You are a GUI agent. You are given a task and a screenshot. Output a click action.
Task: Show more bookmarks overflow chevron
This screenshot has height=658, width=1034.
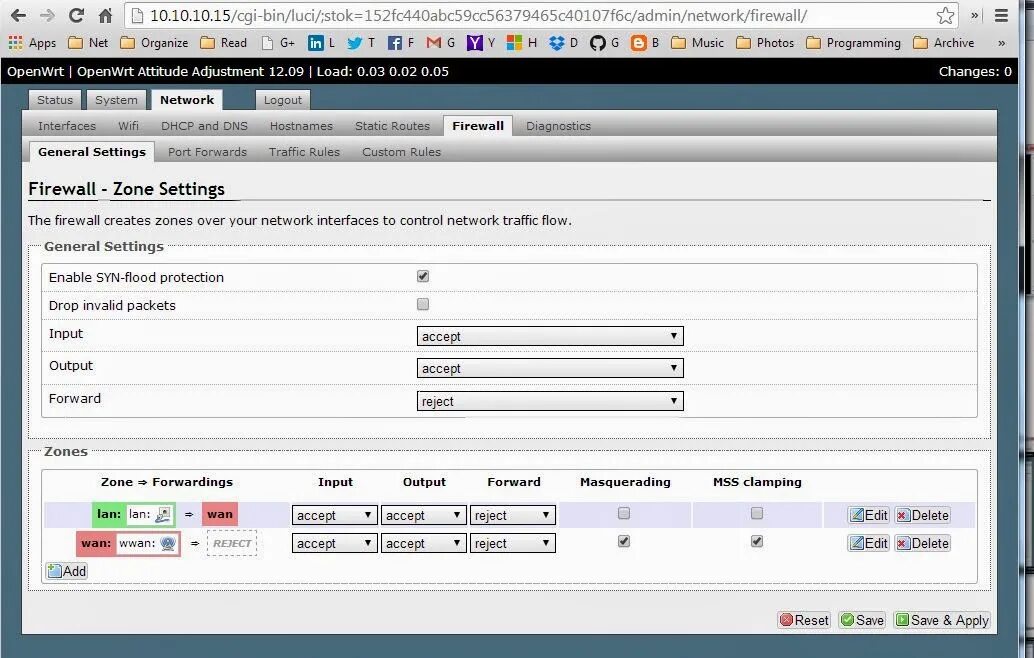[1001, 43]
